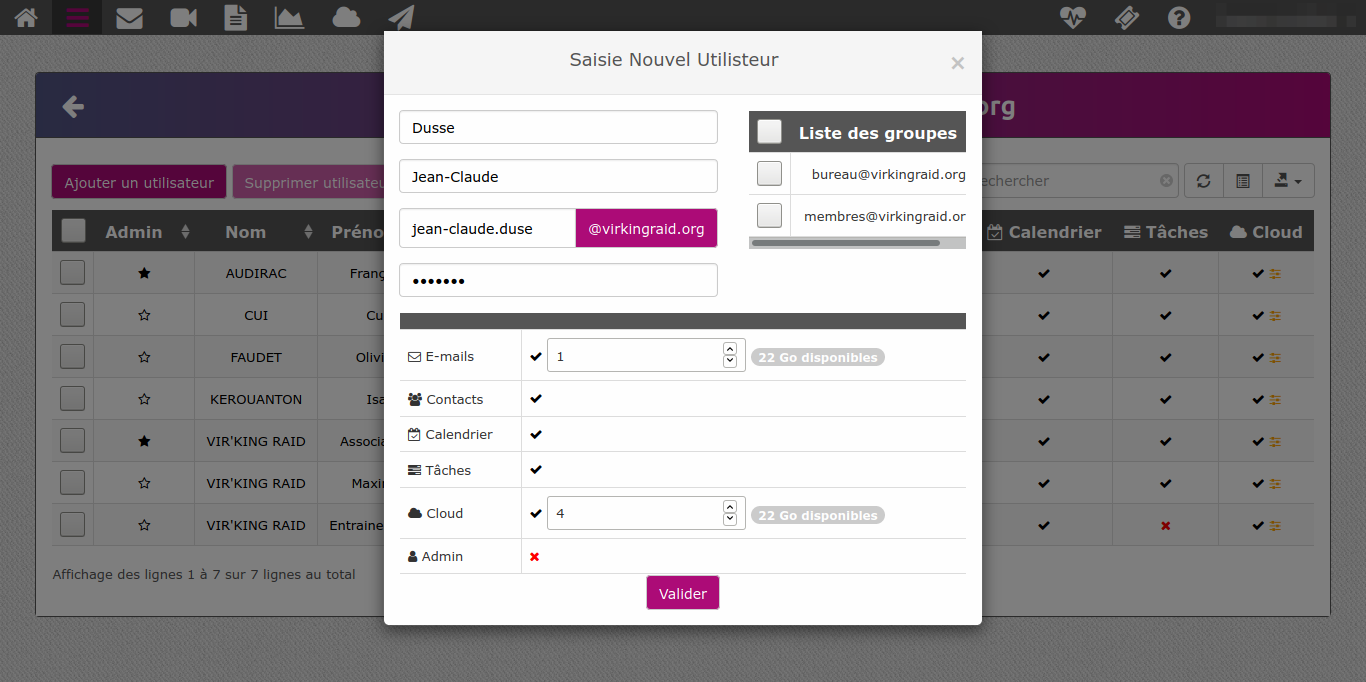
Task: Open the video camera icon
Action: [183, 17]
